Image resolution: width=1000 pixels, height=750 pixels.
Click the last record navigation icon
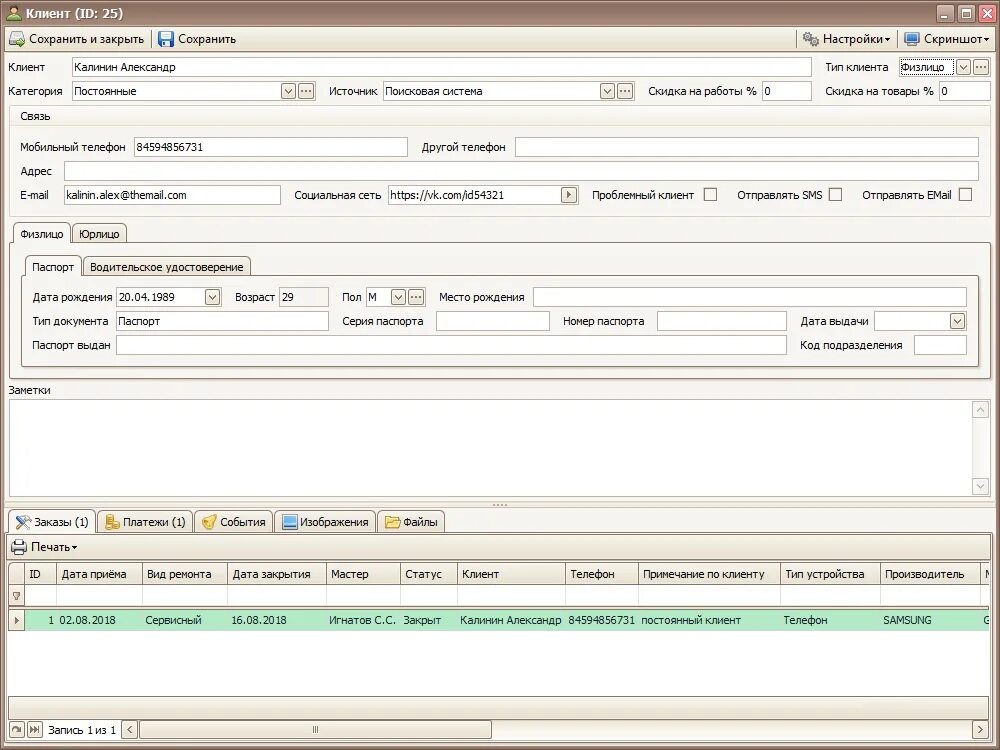(34, 729)
